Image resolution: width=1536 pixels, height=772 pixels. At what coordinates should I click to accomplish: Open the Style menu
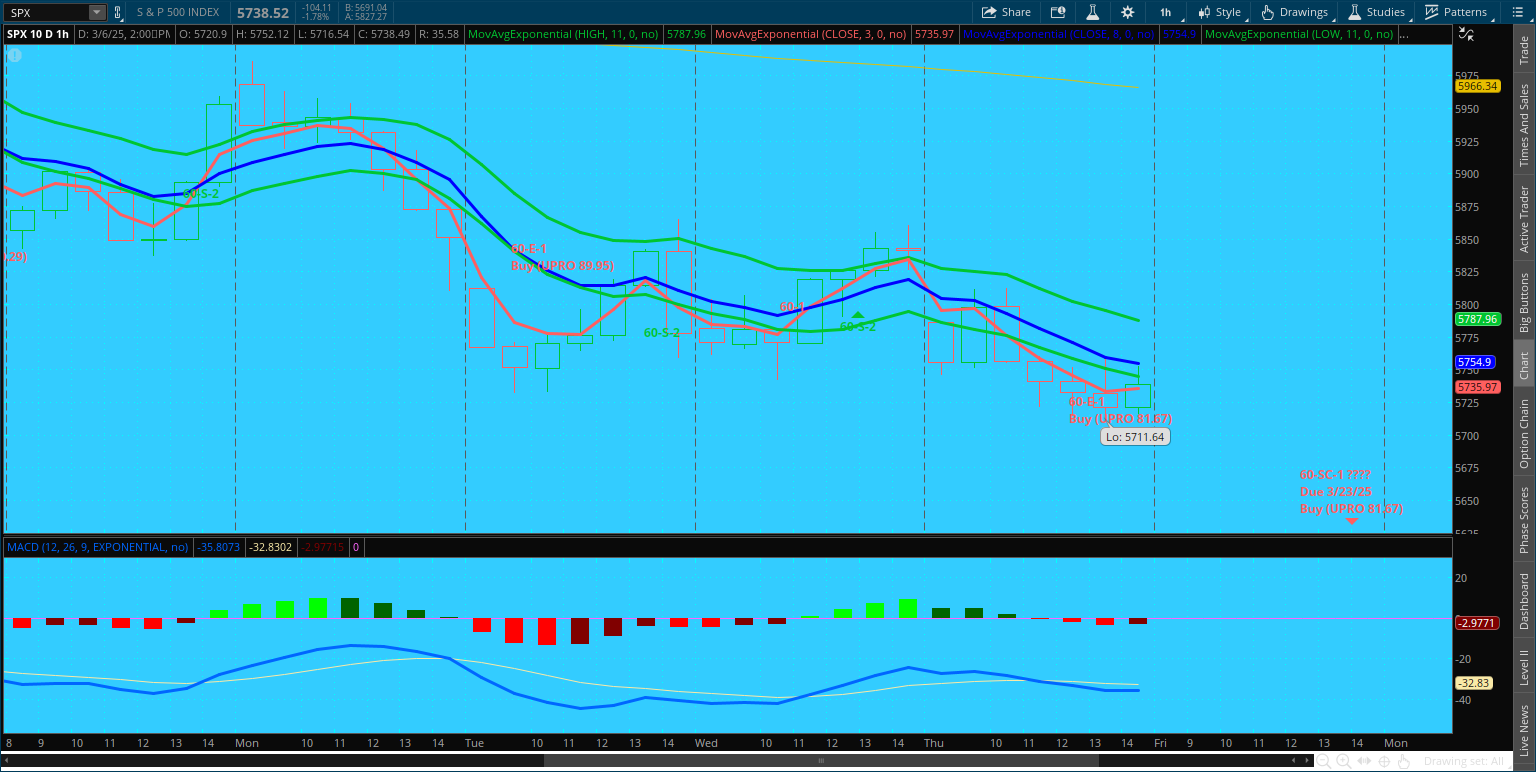(1220, 12)
